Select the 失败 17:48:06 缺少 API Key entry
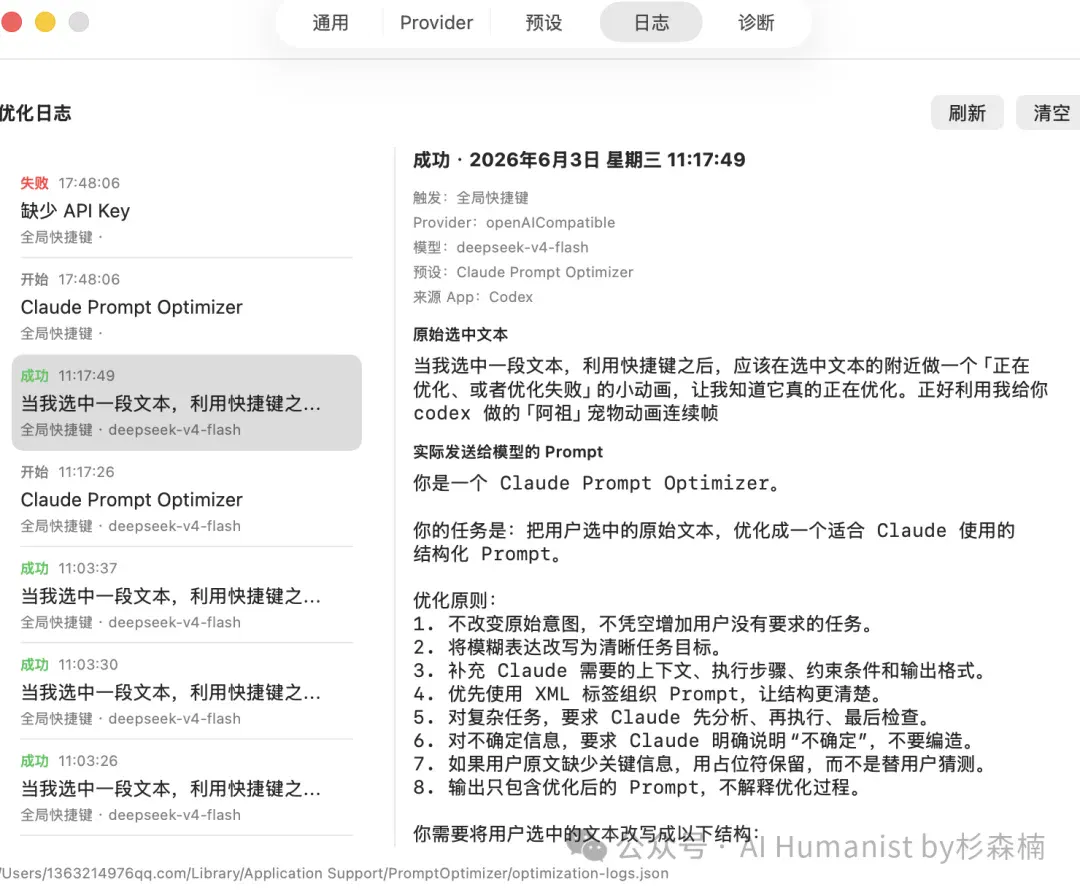The height and width of the screenshot is (890, 1080). tap(186, 210)
